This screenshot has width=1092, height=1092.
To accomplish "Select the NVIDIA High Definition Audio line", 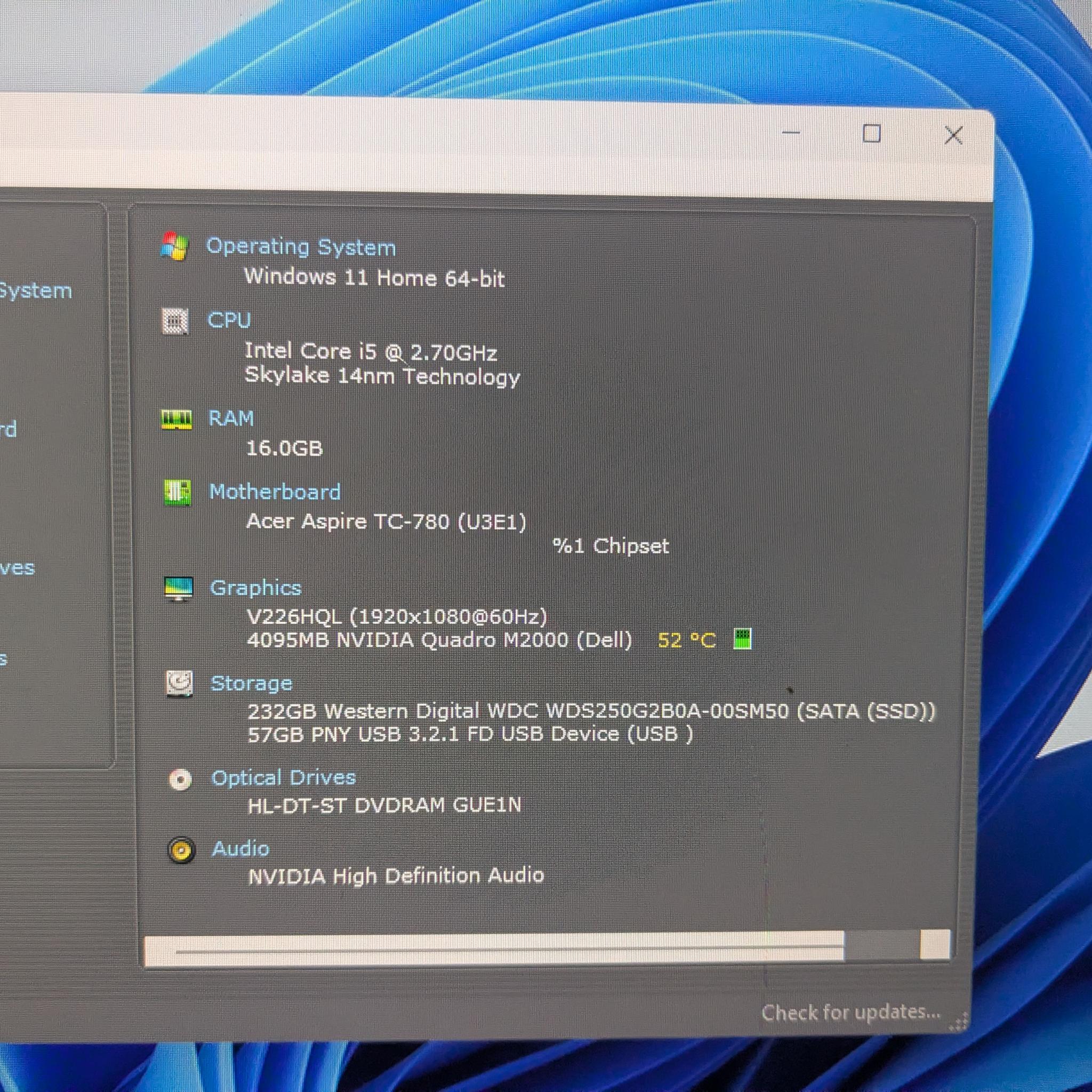I will tap(396, 876).
